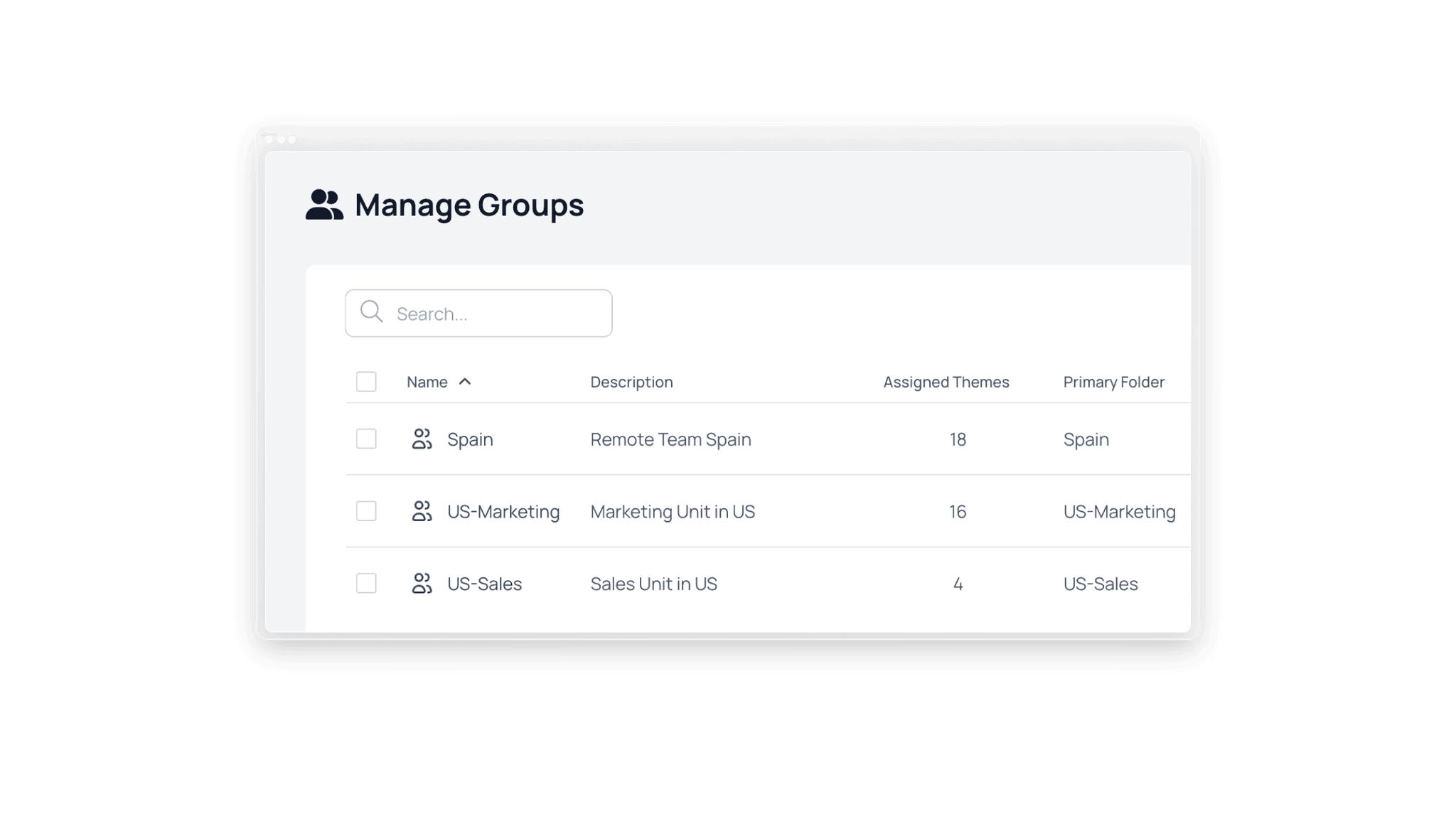The width and height of the screenshot is (1456, 819).
Task: Toggle the select-all checkbox in header
Action: tap(366, 382)
